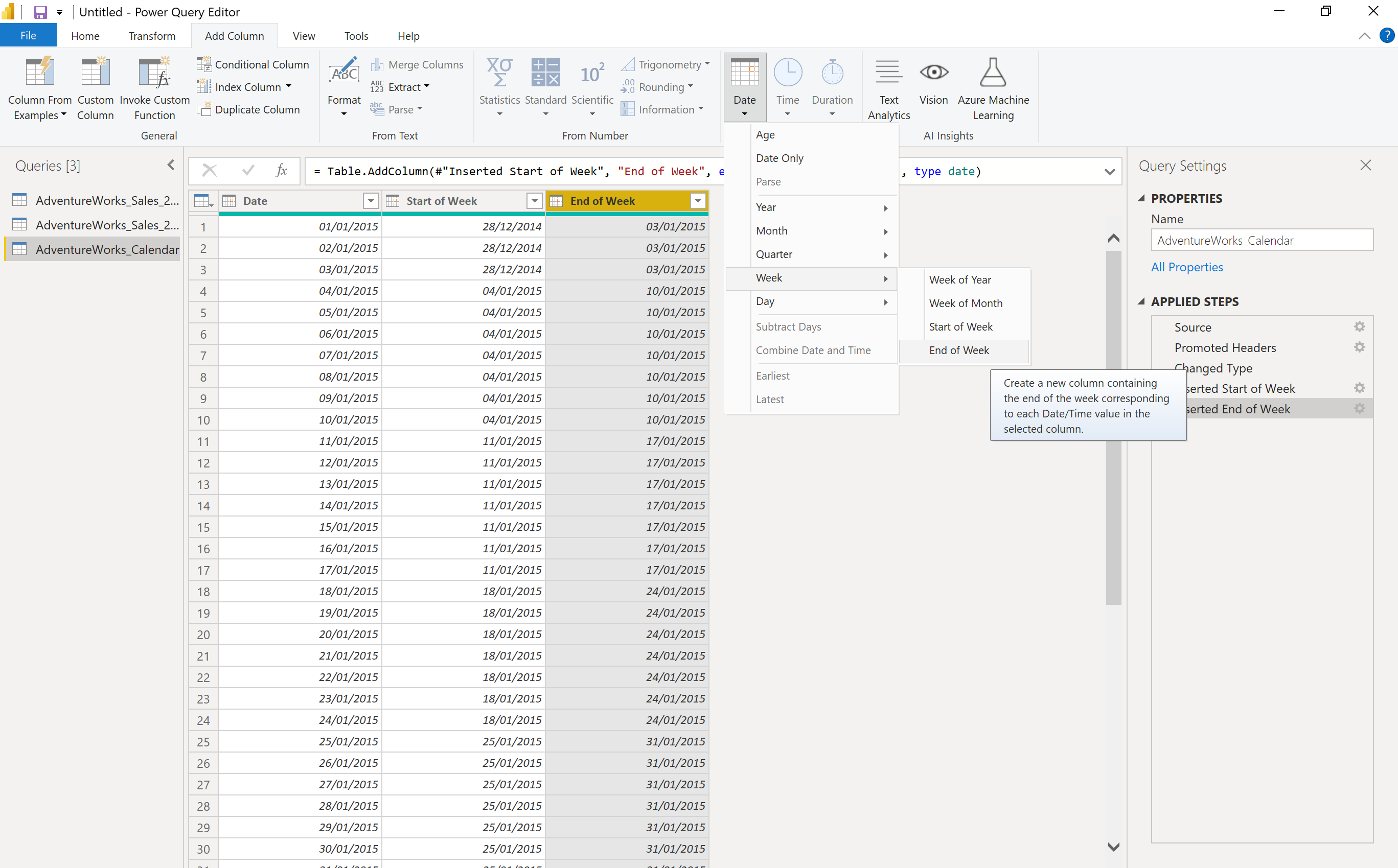
Task: Cancel the formula with the X icon
Action: [210, 171]
